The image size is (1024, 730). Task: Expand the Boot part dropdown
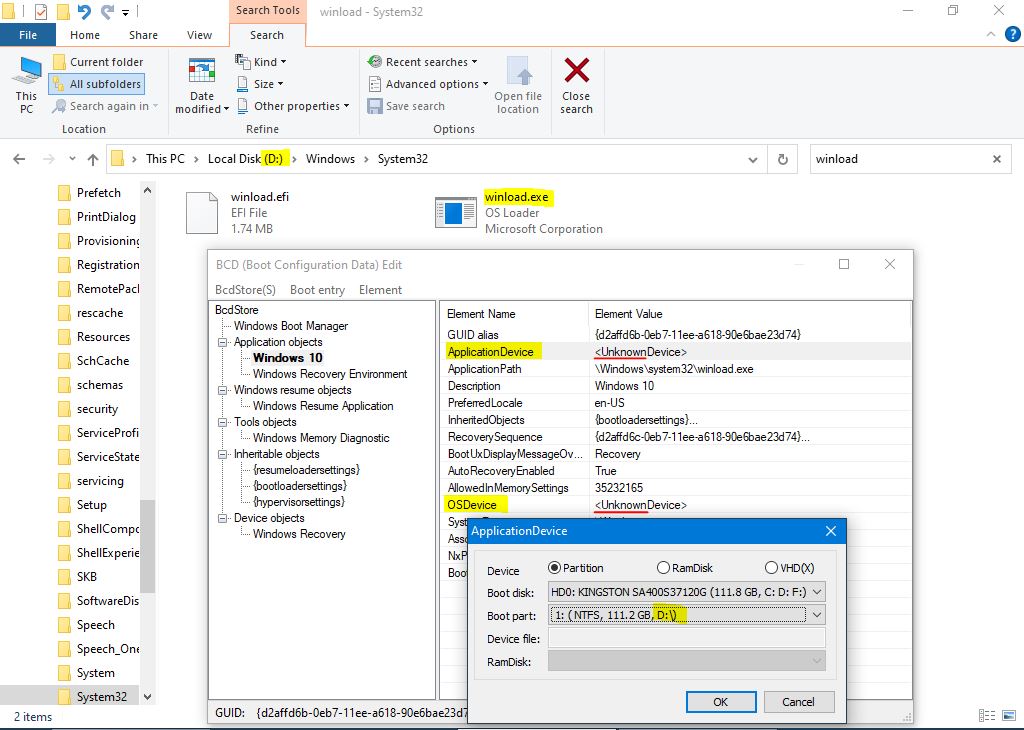[x=686, y=615]
